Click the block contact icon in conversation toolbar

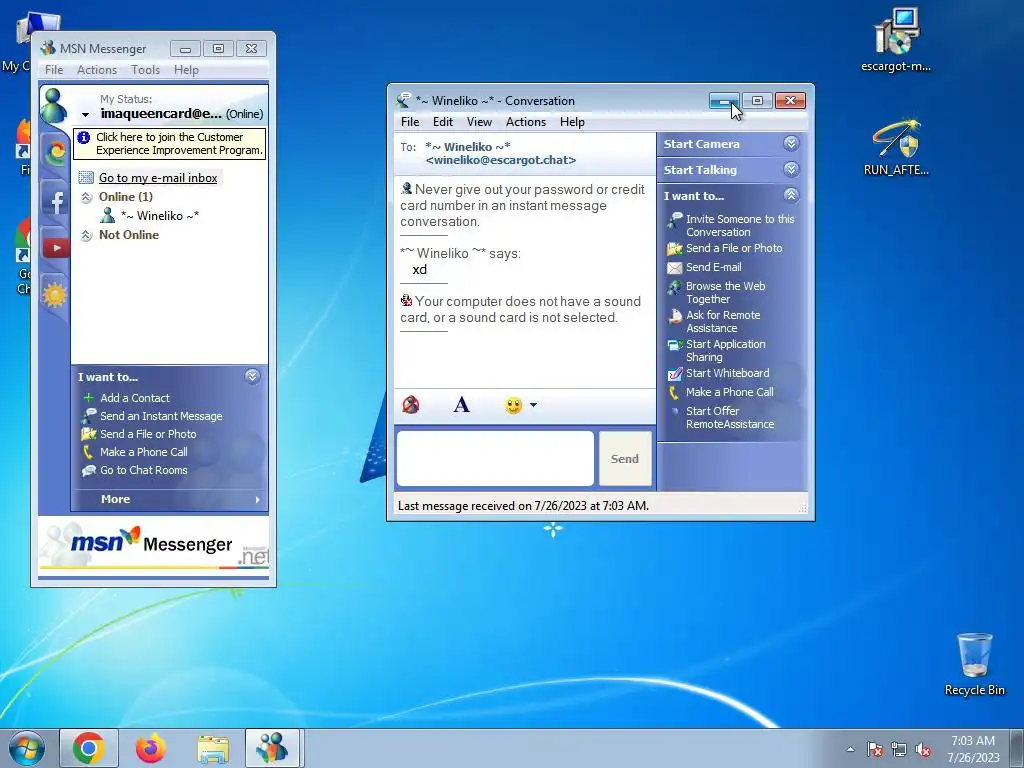410,406
